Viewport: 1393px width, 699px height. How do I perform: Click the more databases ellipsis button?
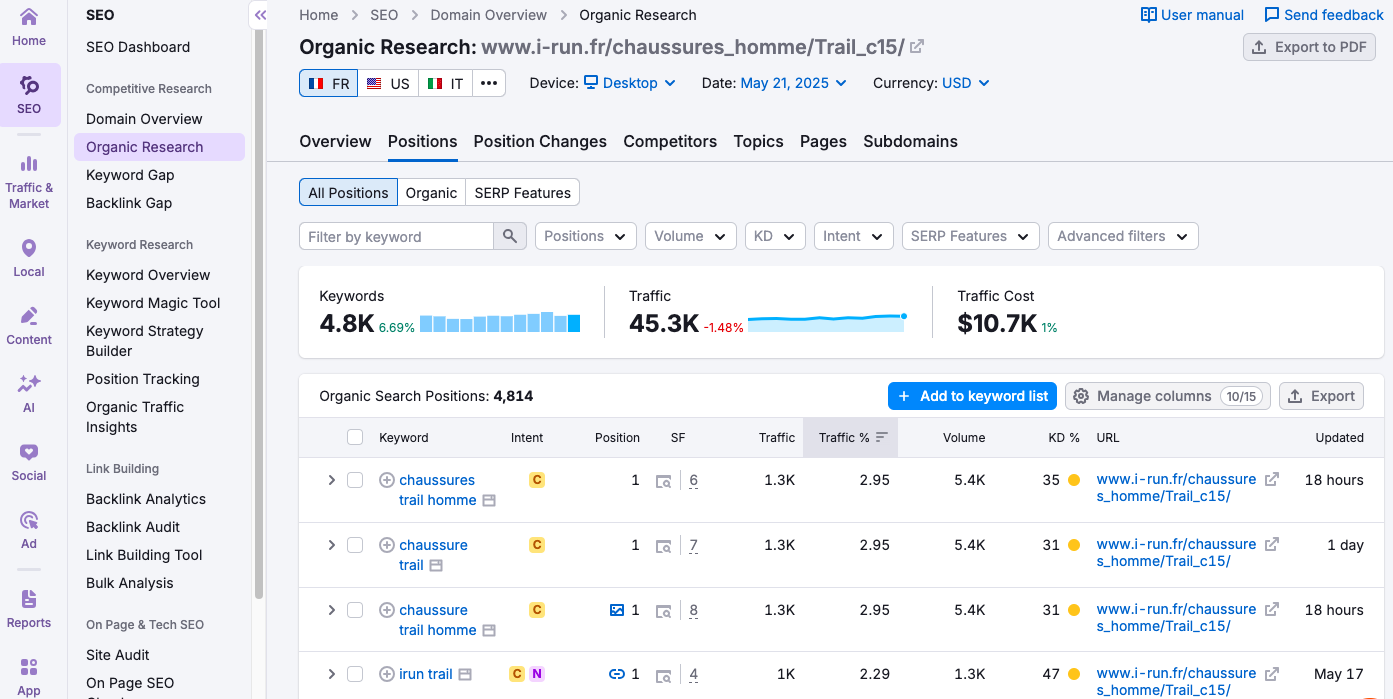(488, 83)
